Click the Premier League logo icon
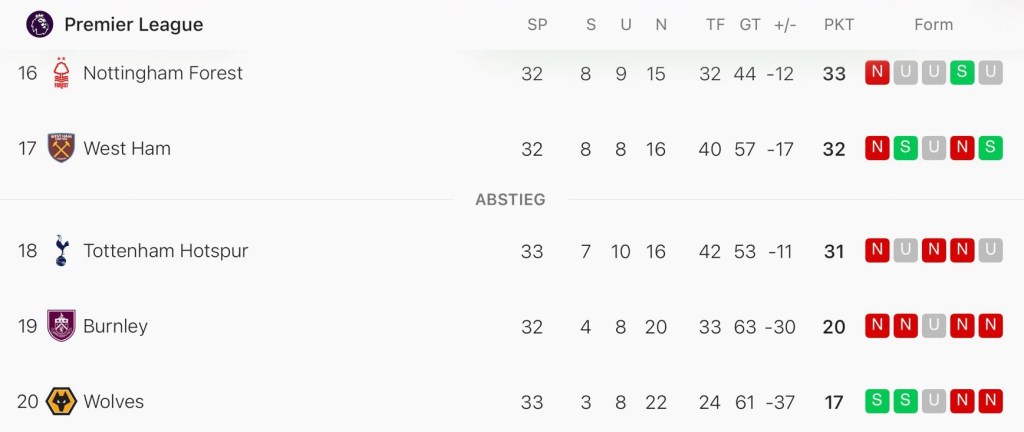The height and width of the screenshot is (432, 1024). tap(40, 24)
